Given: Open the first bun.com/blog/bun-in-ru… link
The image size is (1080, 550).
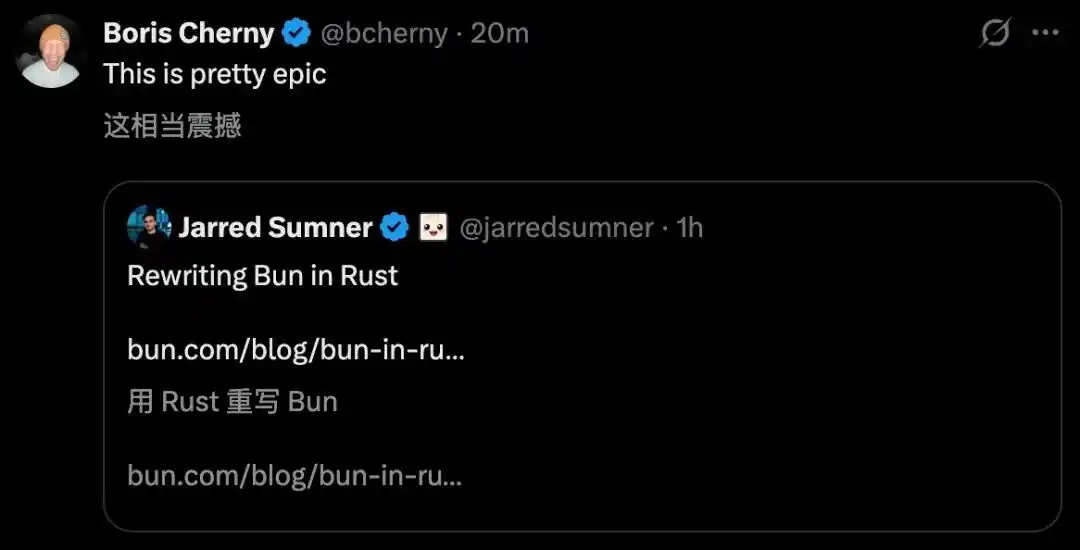Looking at the screenshot, I should [296, 351].
